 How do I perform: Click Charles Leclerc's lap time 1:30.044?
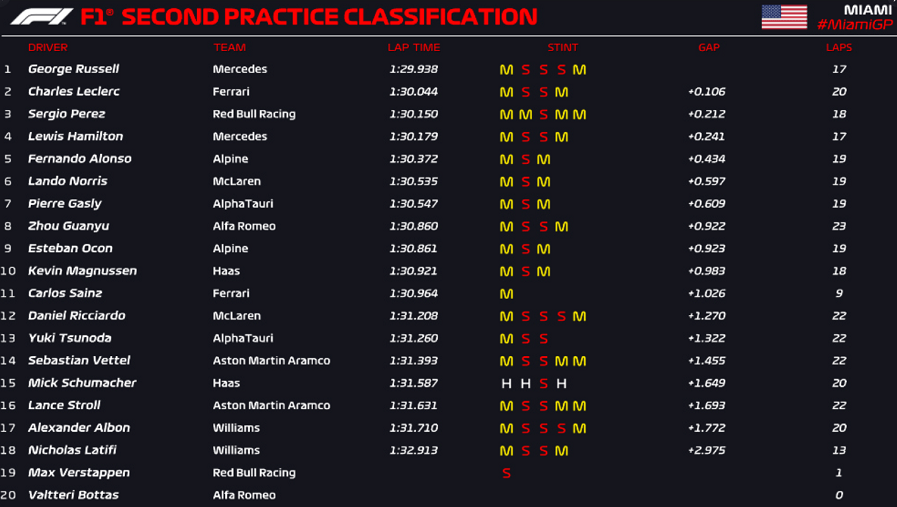point(413,92)
